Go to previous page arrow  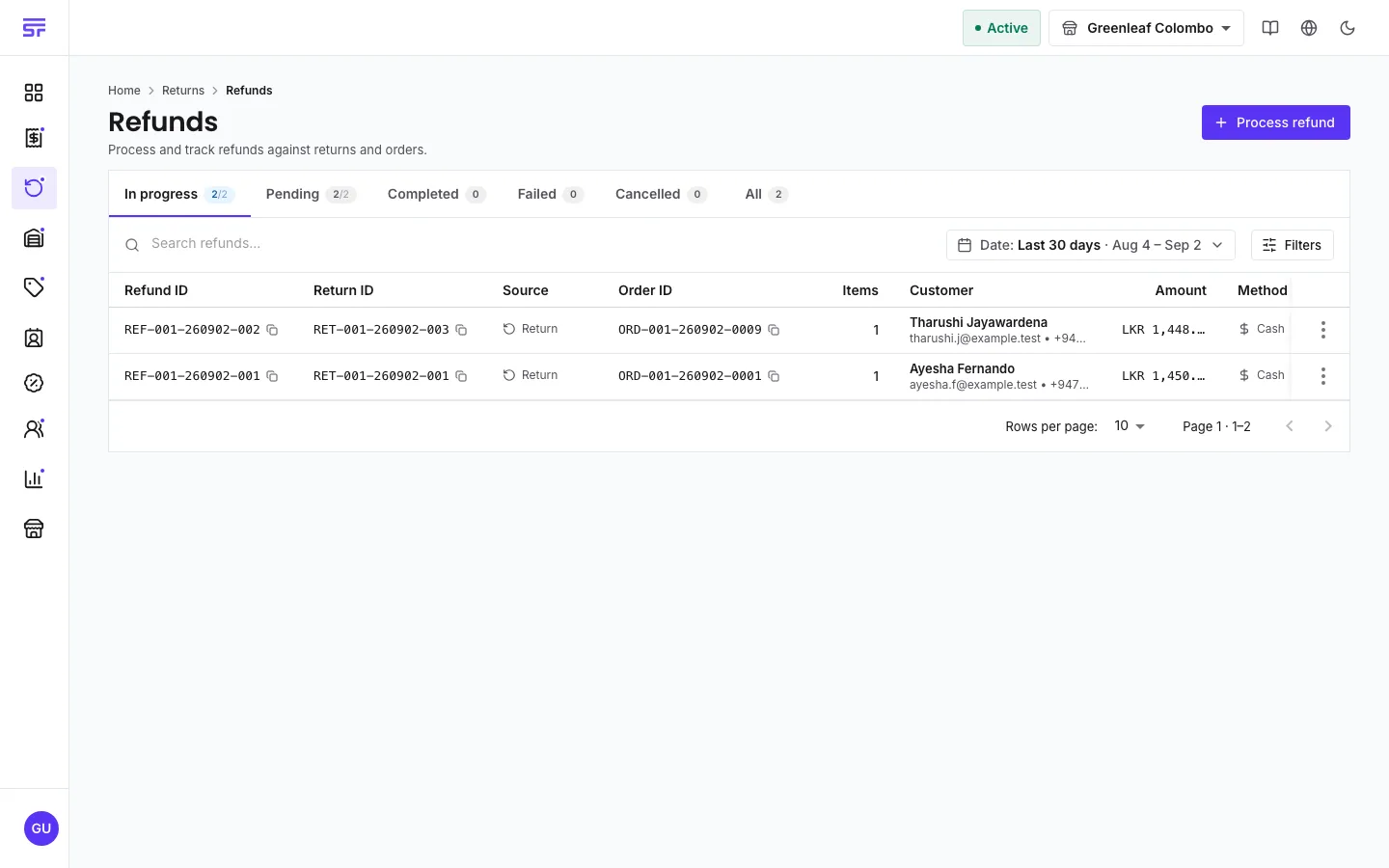coord(1290,426)
